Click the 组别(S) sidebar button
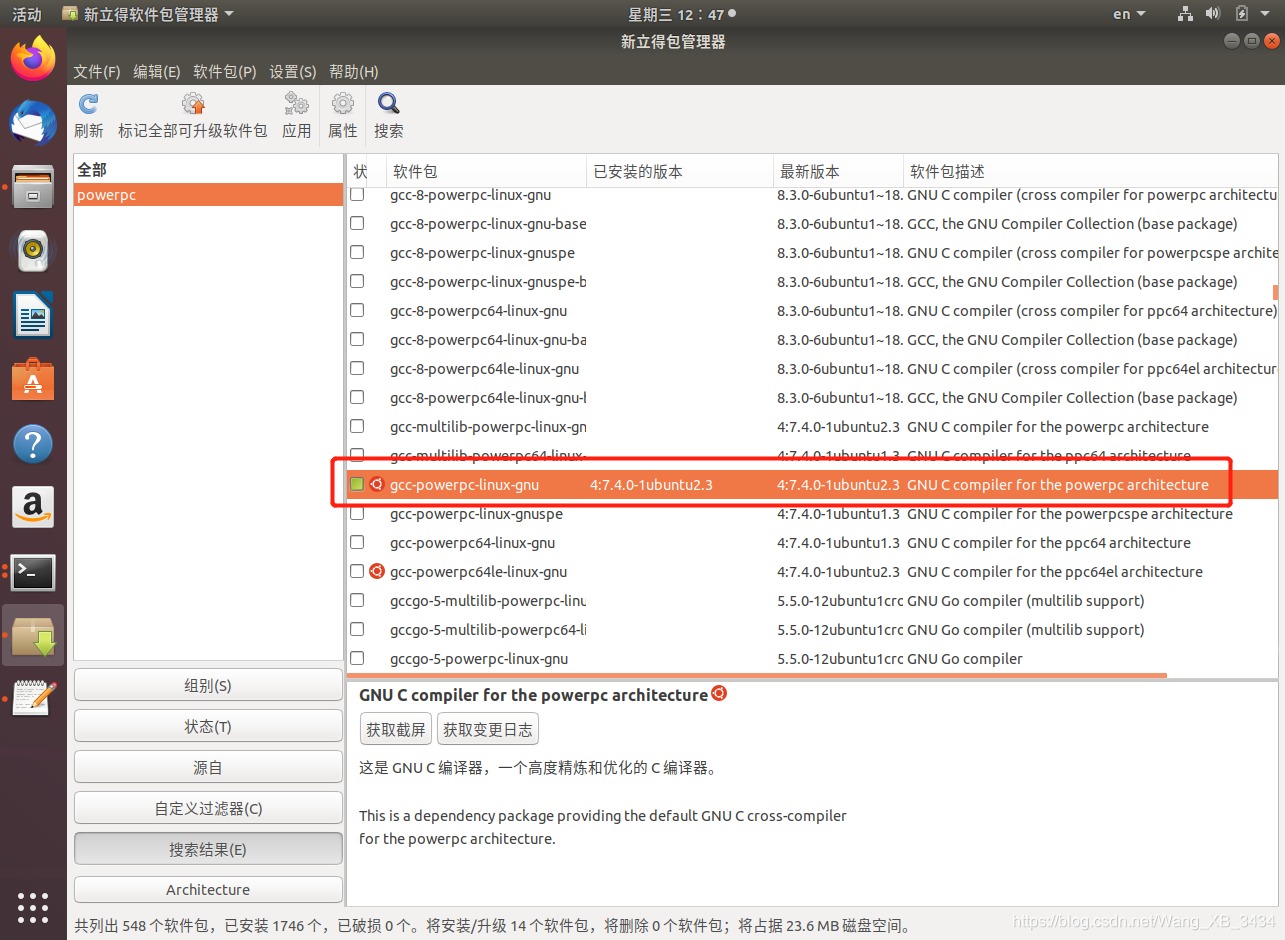This screenshot has height=940, width=1285. pyautogui.click(x=207, y=684)
